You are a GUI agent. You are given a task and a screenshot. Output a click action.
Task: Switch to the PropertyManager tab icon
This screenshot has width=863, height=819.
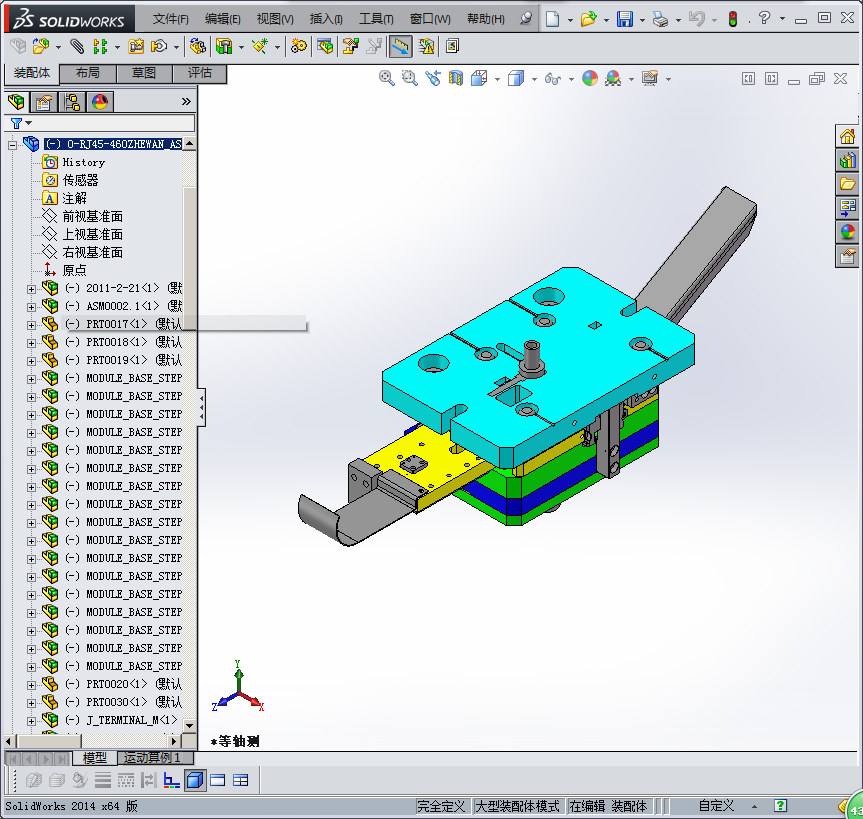pos(44,102)
